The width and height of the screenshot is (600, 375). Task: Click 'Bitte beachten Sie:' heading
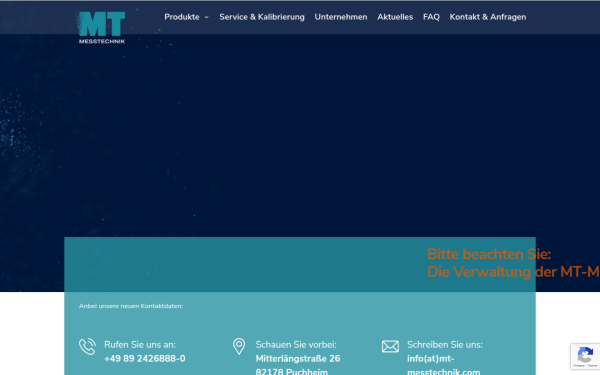(x=489, y=254)
